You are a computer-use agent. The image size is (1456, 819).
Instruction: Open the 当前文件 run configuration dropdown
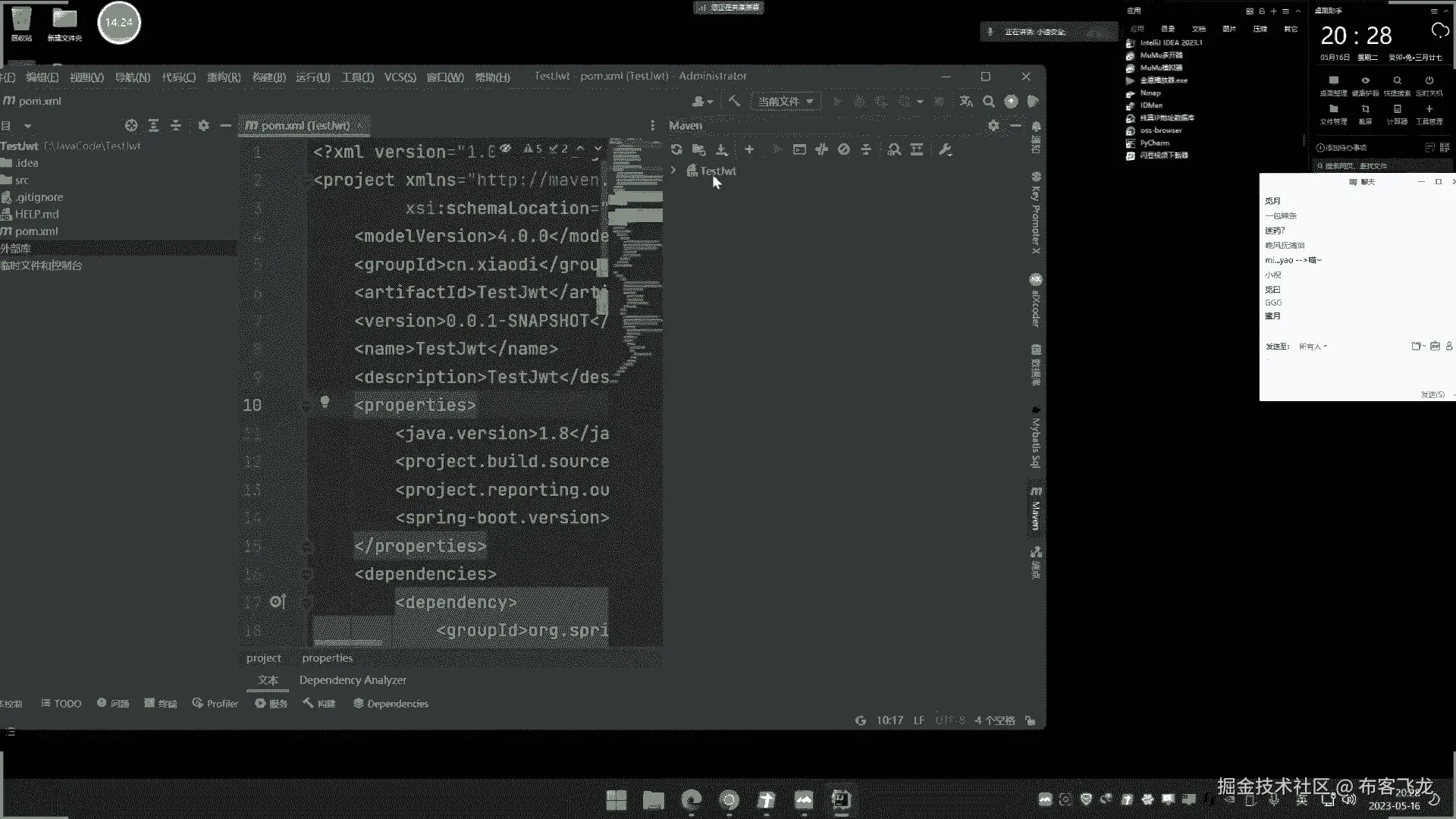(x=785, y=101)
